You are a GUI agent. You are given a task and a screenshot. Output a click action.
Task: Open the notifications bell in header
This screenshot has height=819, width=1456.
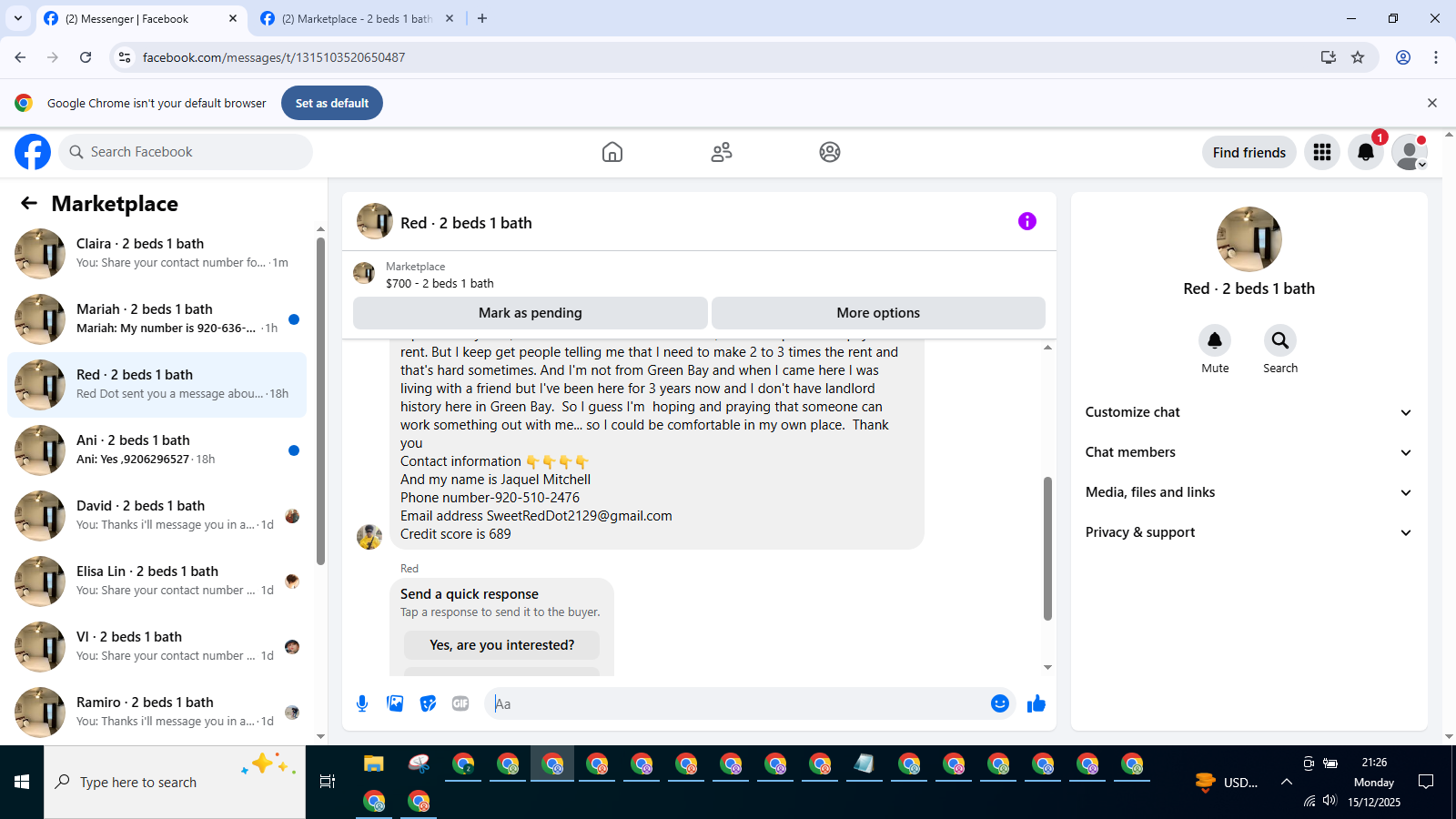point(1366,152)
